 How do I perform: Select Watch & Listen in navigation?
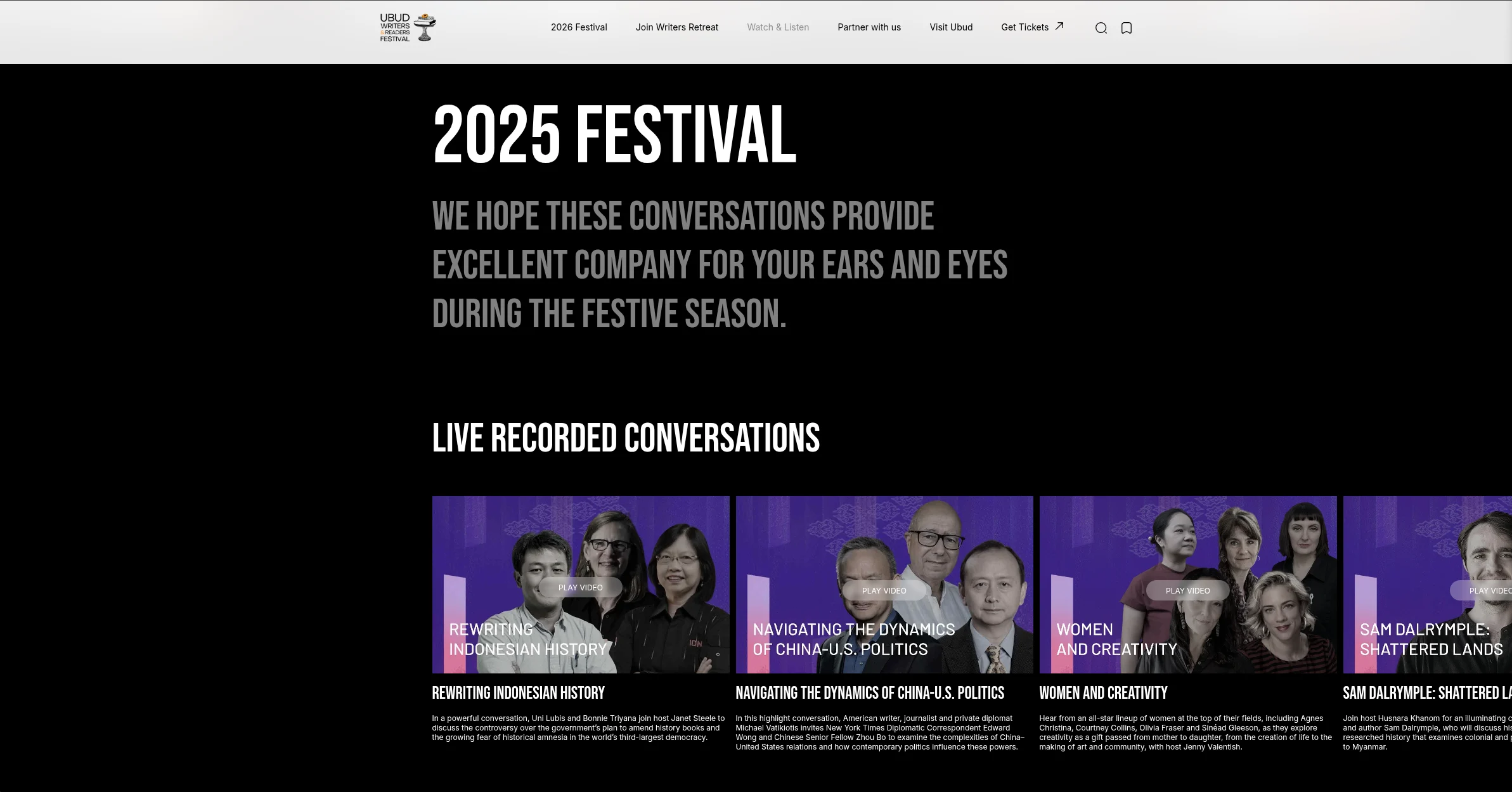pos(778,27)
